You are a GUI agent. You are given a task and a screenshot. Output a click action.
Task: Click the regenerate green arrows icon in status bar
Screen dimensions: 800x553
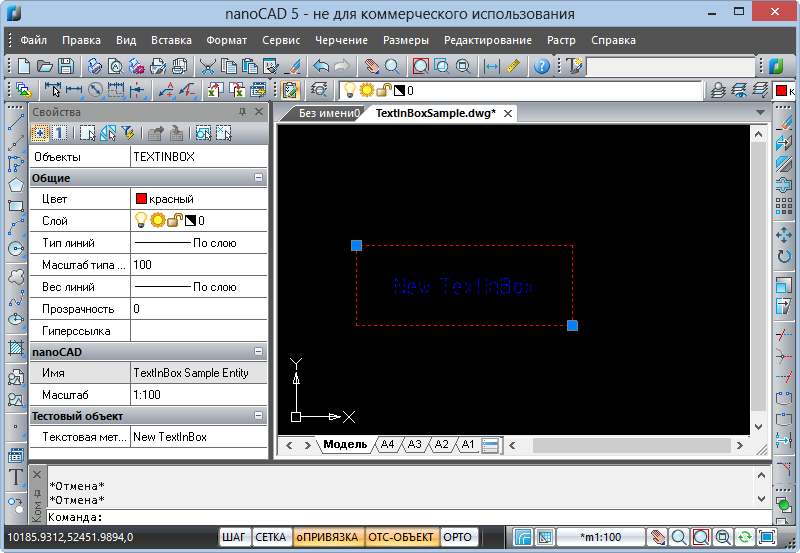coord(744,537)
